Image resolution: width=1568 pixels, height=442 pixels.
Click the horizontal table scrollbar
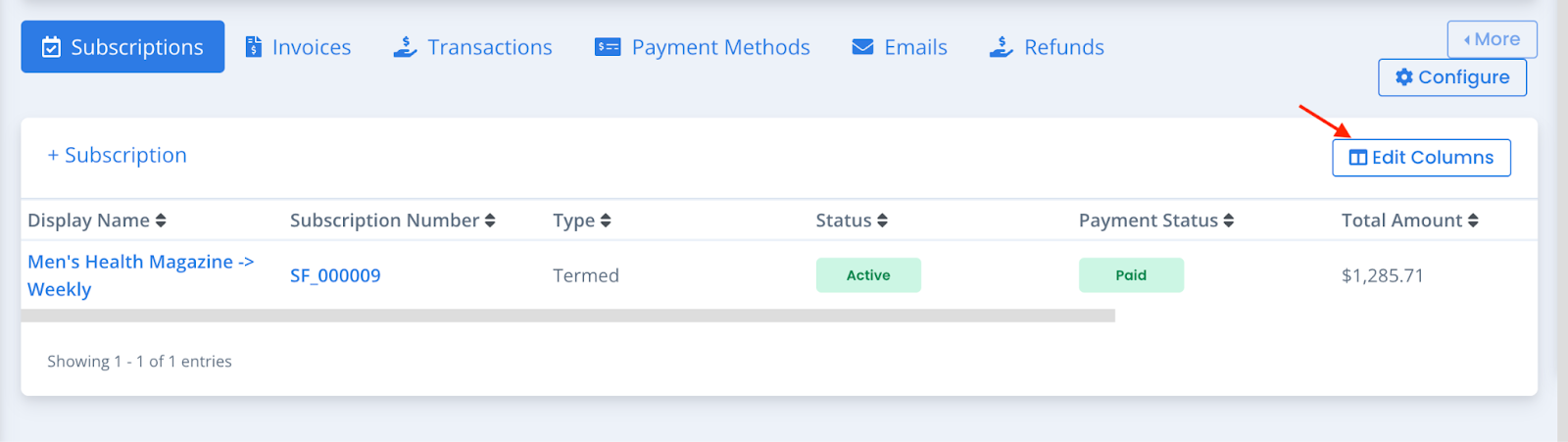[568, 316]
